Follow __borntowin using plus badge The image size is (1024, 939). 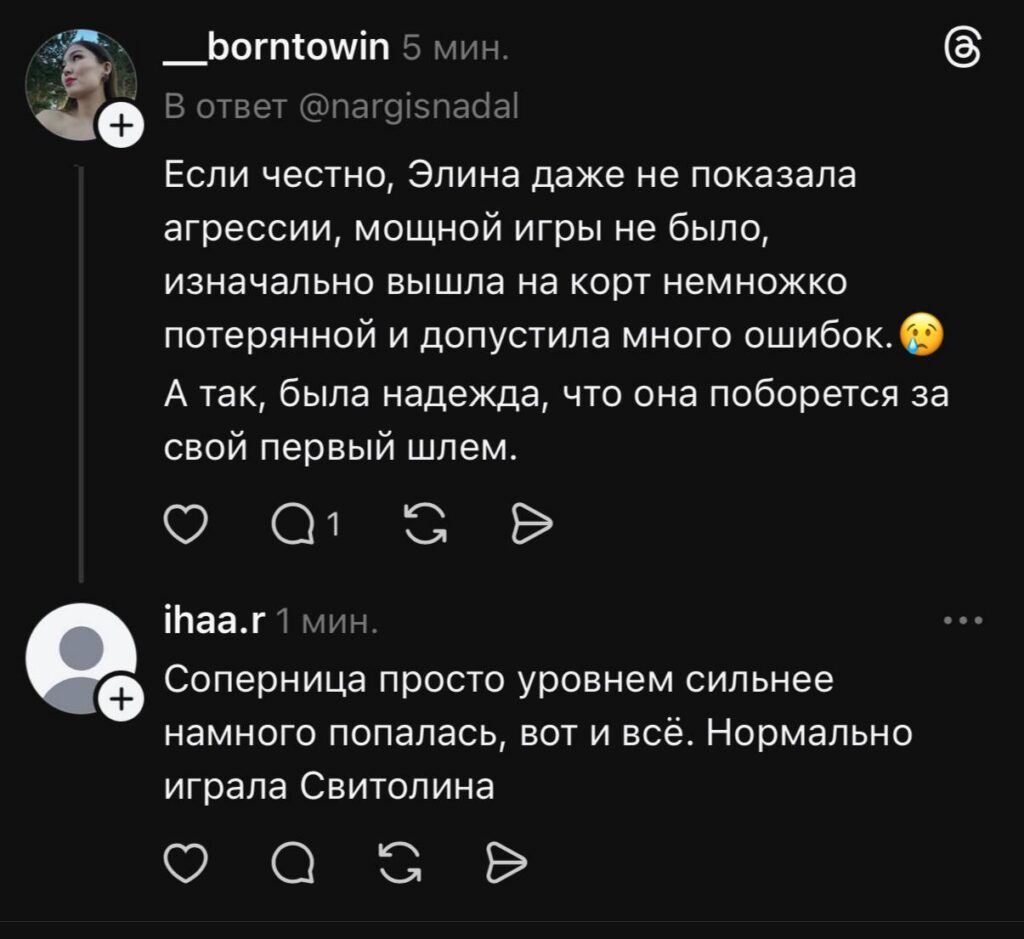118,127
